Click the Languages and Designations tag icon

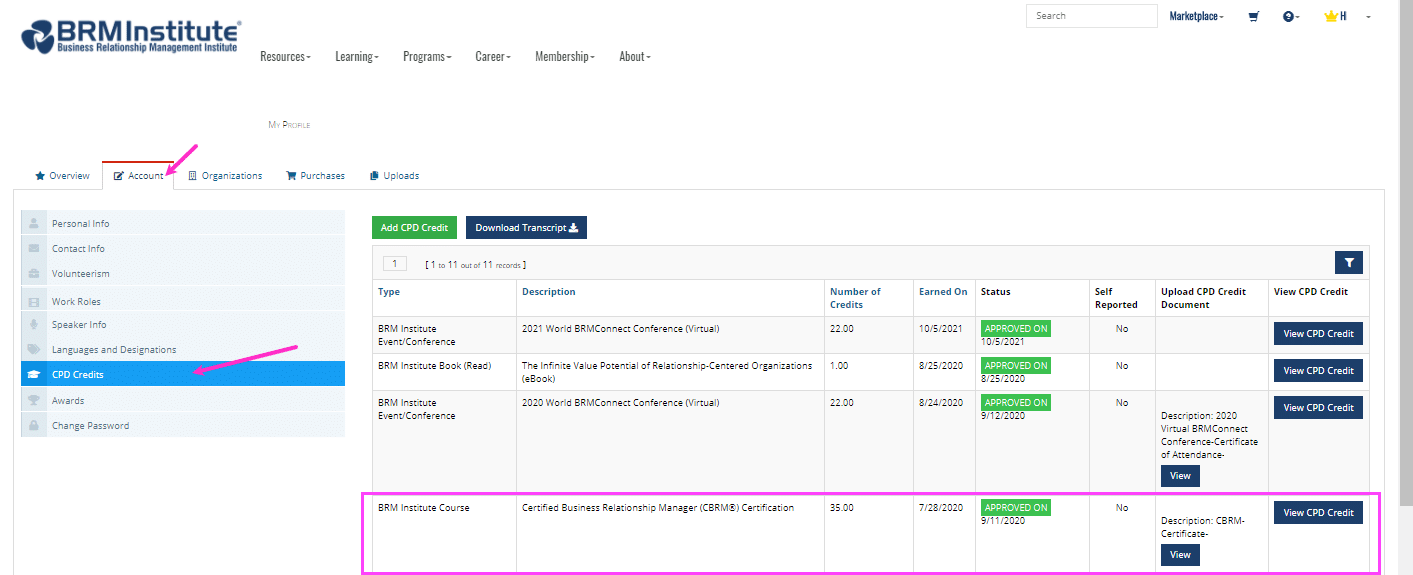[x=34, y=349]
